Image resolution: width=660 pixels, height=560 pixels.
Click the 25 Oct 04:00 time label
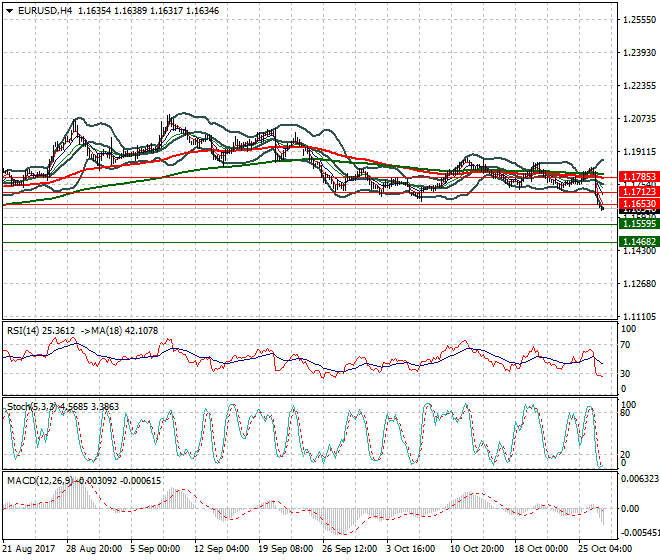[x=604, y=550]
